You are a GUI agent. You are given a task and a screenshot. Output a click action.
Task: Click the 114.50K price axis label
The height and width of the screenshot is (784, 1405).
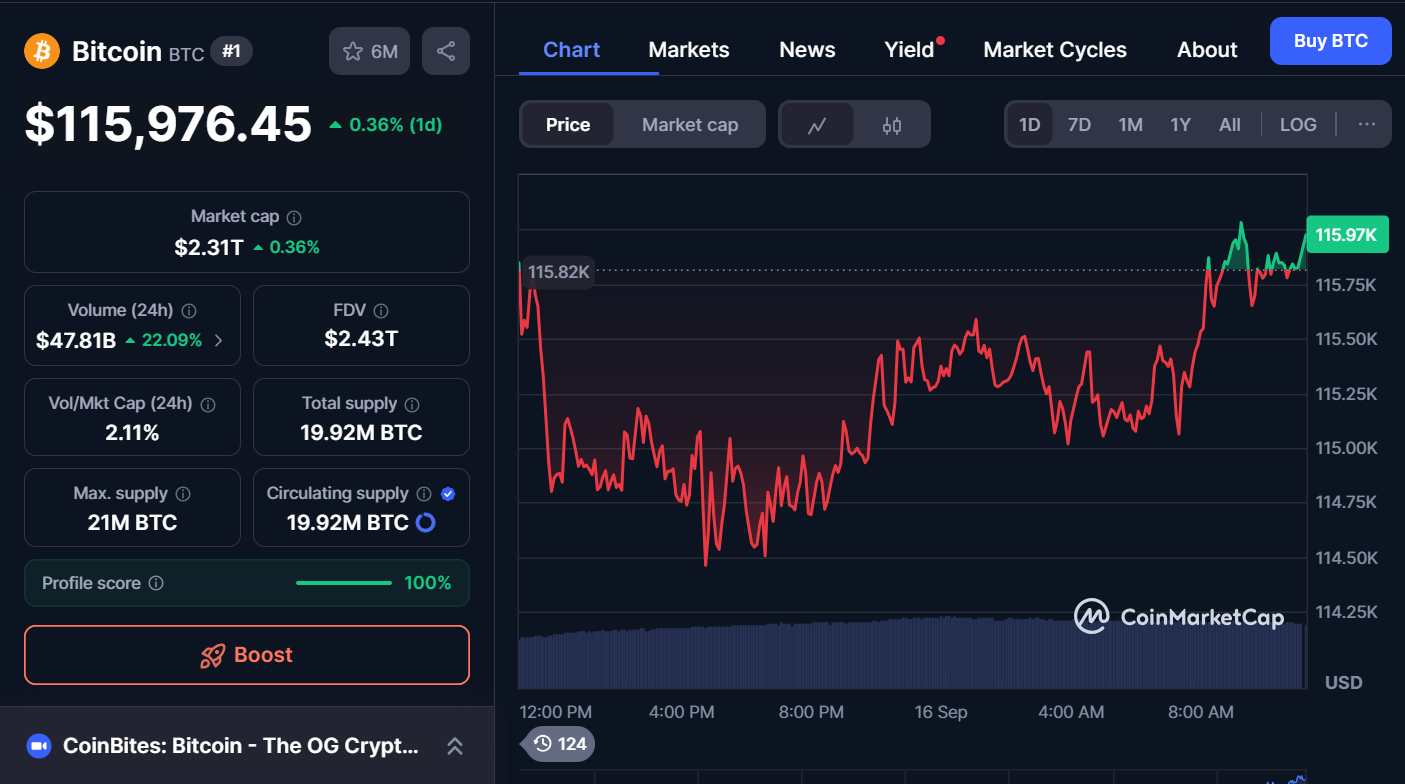coord(1346,557)
